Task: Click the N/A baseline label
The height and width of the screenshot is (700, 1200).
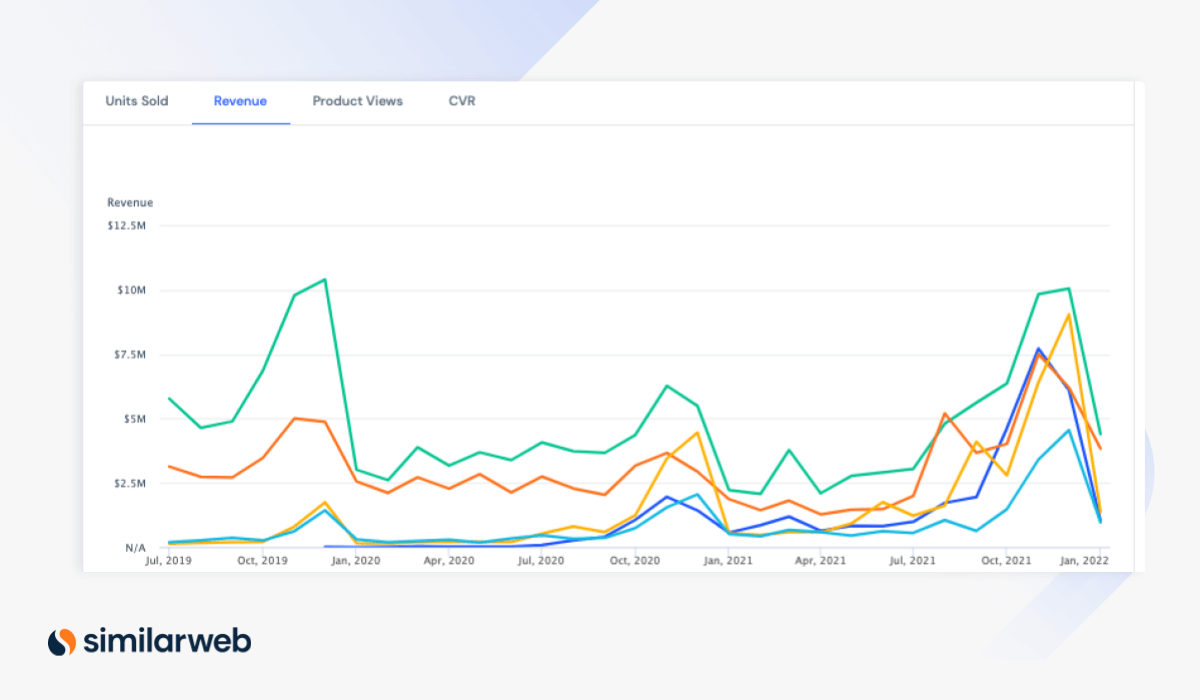Action: point(136,547)
